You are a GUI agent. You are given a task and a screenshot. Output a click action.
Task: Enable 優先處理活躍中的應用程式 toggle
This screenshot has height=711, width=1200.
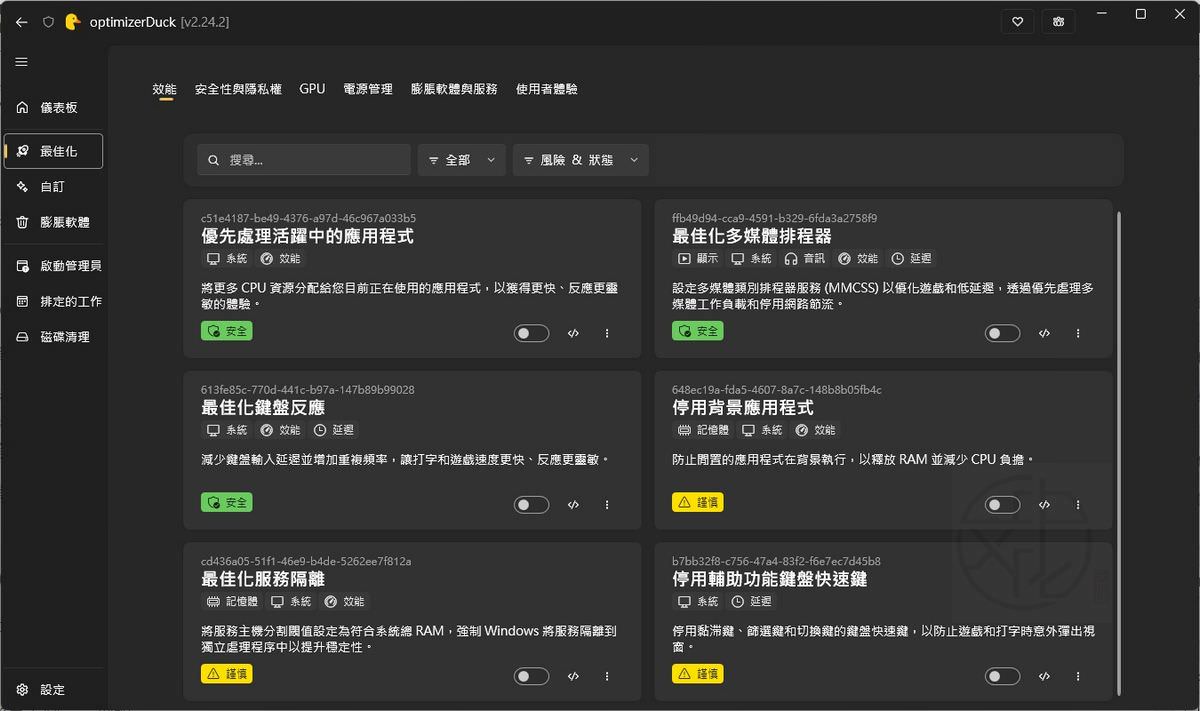(x=532, y=334)
